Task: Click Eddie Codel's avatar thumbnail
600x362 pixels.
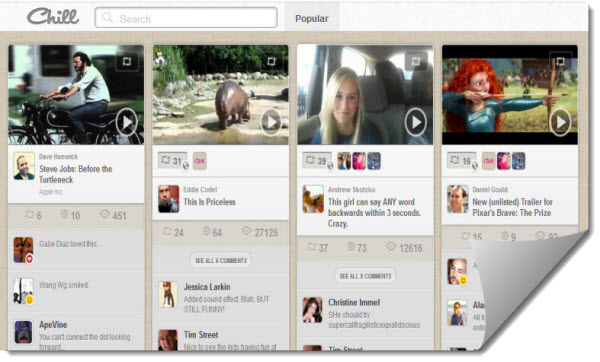Action: click(x=168, y=199)
